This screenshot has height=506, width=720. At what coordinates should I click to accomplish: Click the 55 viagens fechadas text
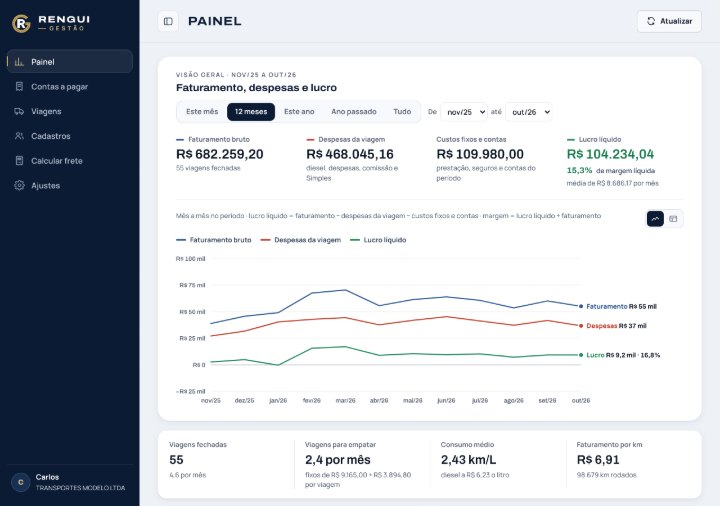(208, 168)
